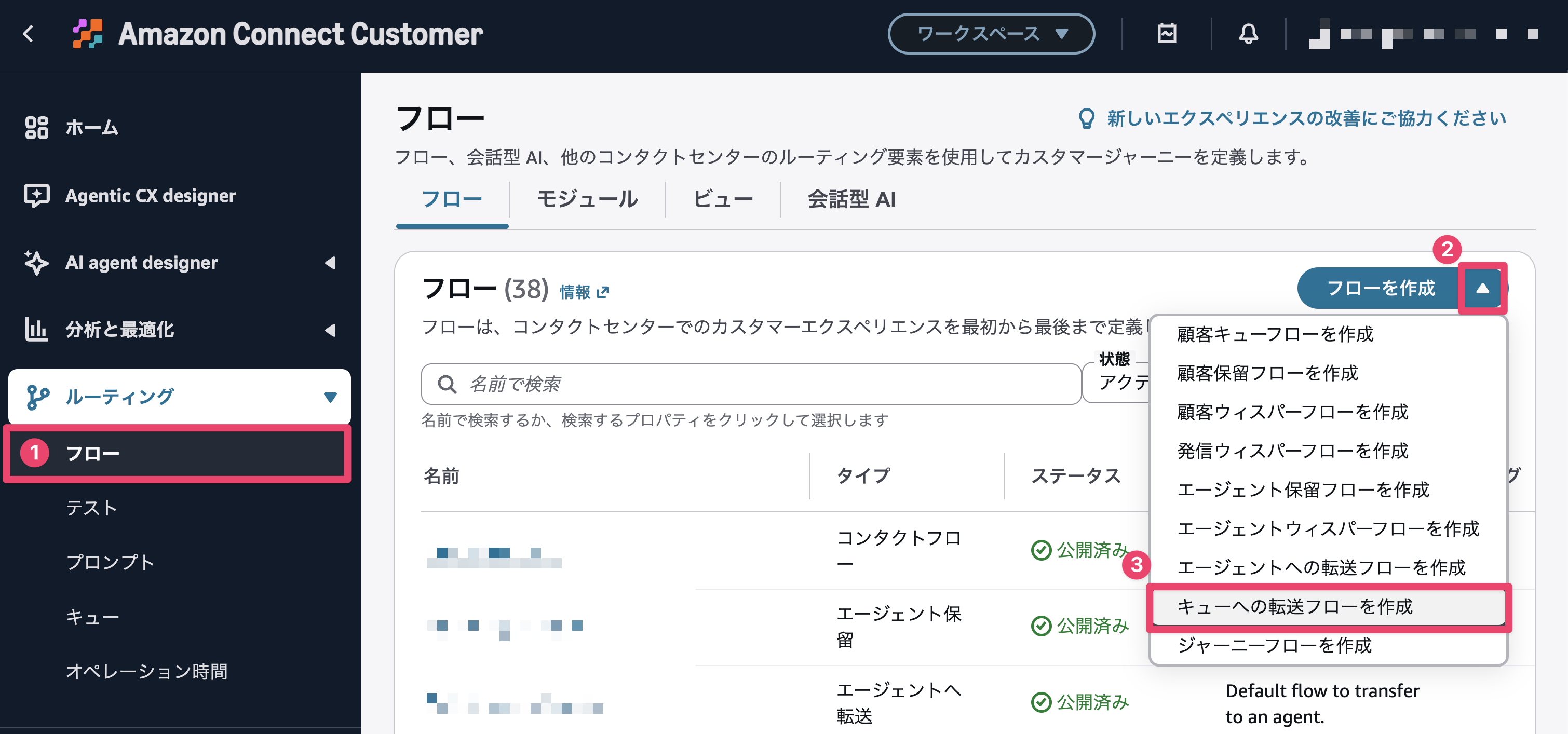The height and width of the screenshot is (734, 1568).
Task: Open the calendar chart icon in the header
Action: [x=1166, y=33]
